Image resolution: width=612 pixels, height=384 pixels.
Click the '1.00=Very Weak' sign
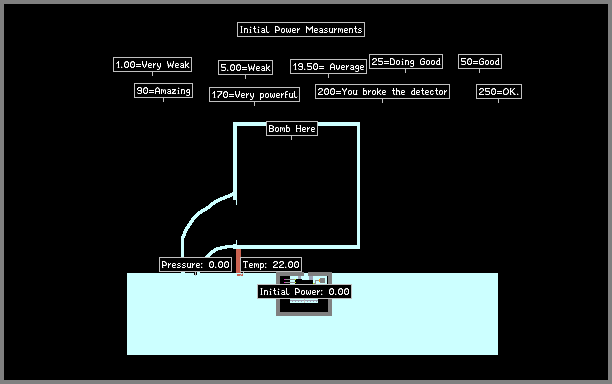[153, 65]
